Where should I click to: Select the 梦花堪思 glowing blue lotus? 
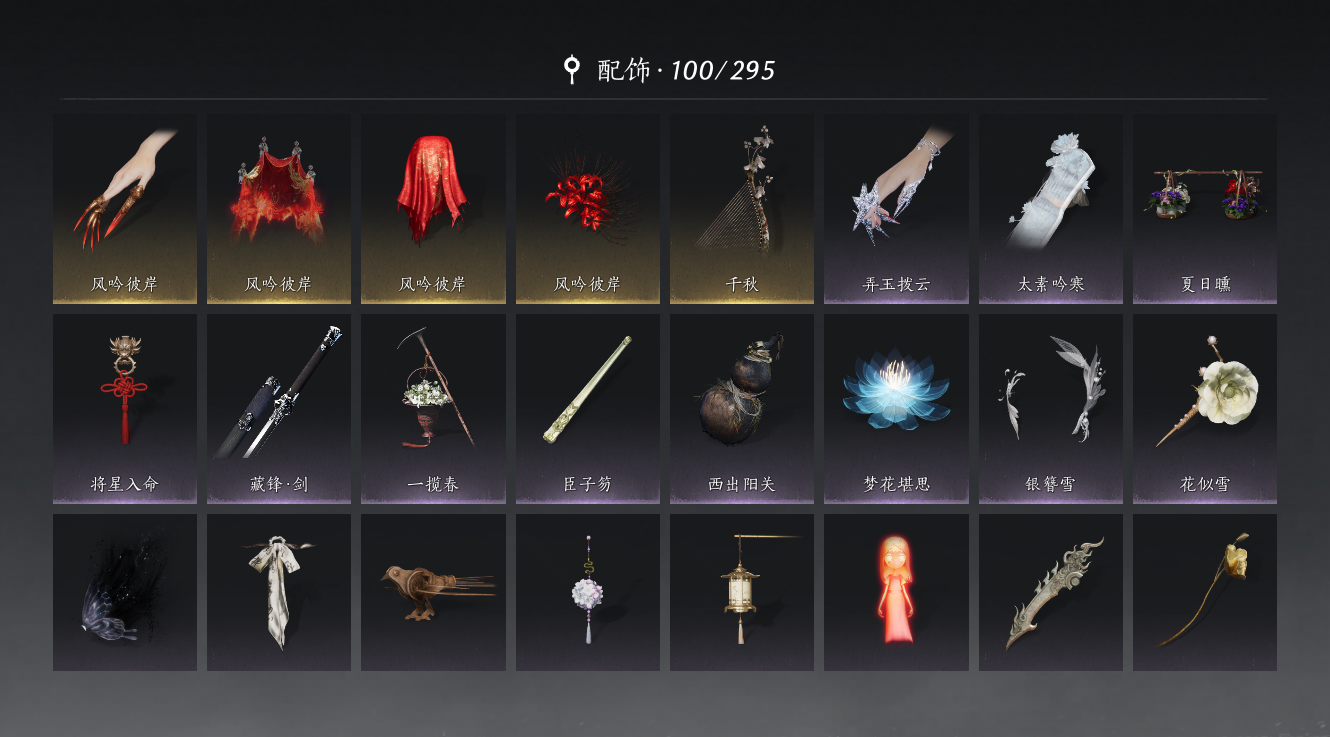896,409
